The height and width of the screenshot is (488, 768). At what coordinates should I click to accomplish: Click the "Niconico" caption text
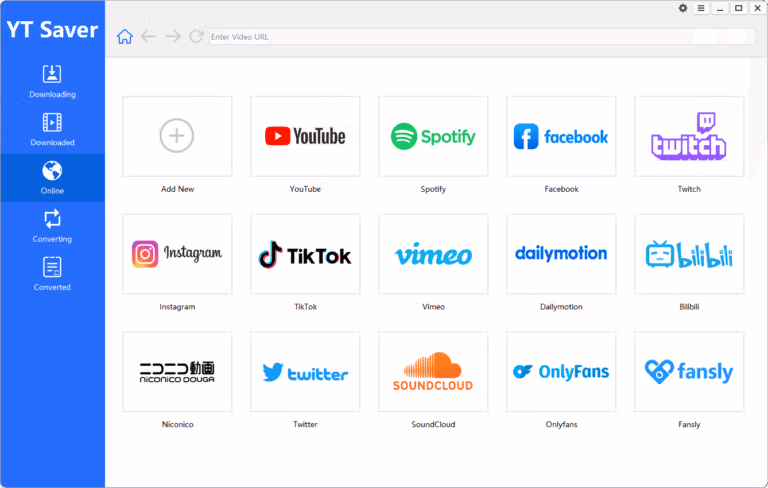click(177, 424)
